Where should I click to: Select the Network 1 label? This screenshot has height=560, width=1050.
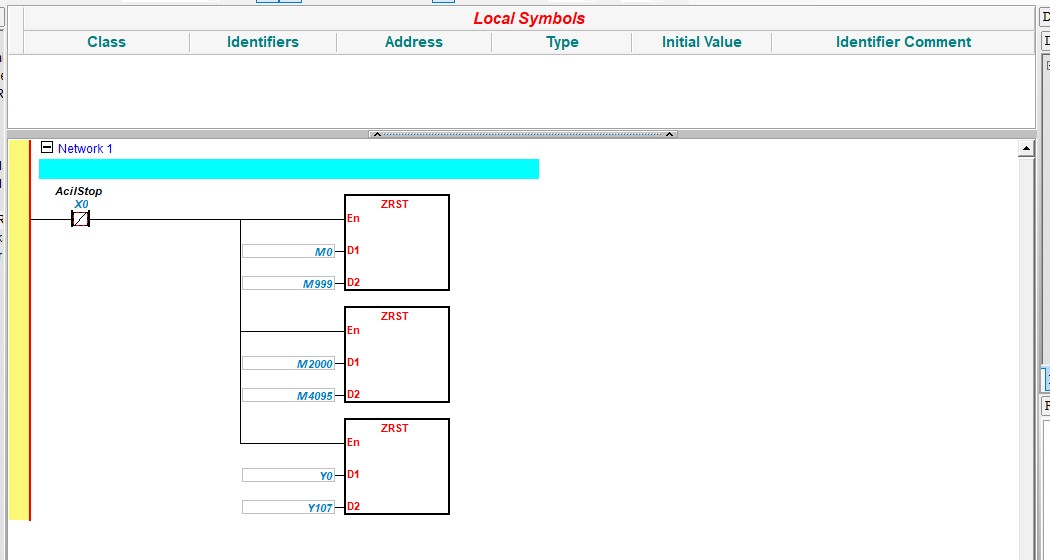point(85,149)
